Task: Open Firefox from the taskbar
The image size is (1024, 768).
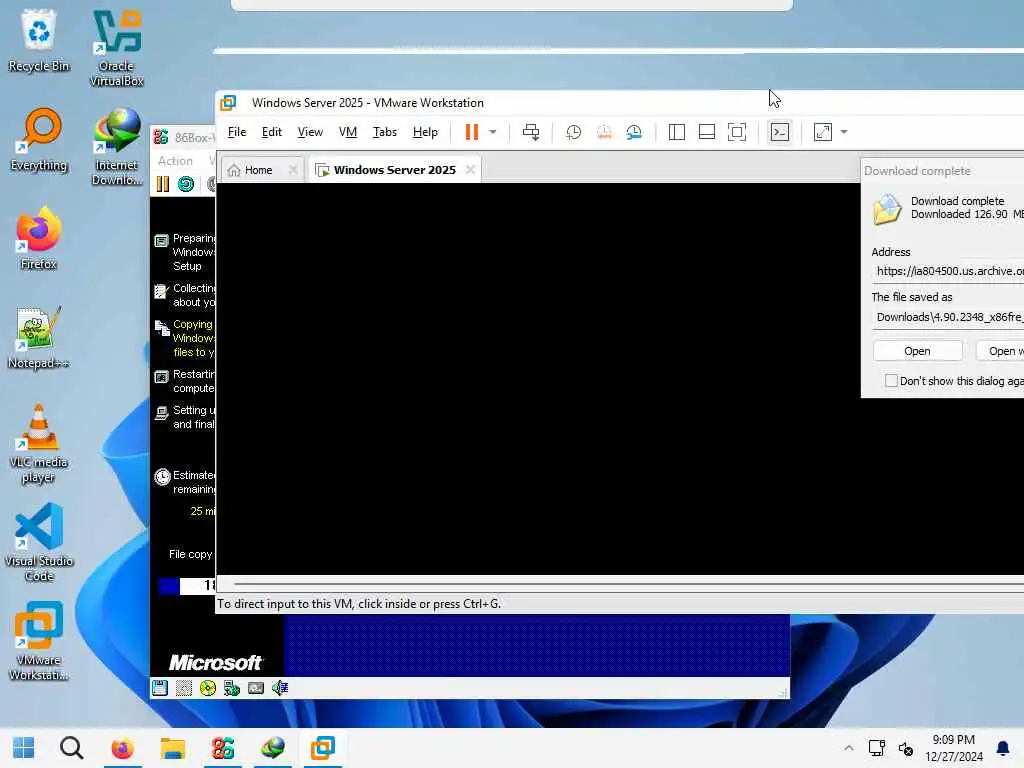Action: click(122, 748)
